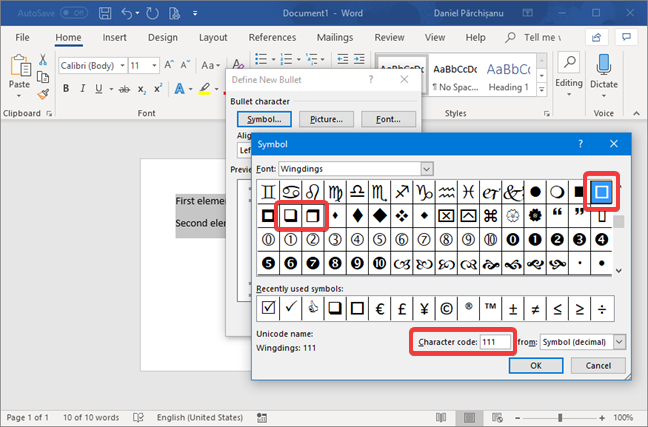Confirm the Symbol dialog with OK
Image resolution: width=648 pixels, height=427 pixels.
pos(536,365)
